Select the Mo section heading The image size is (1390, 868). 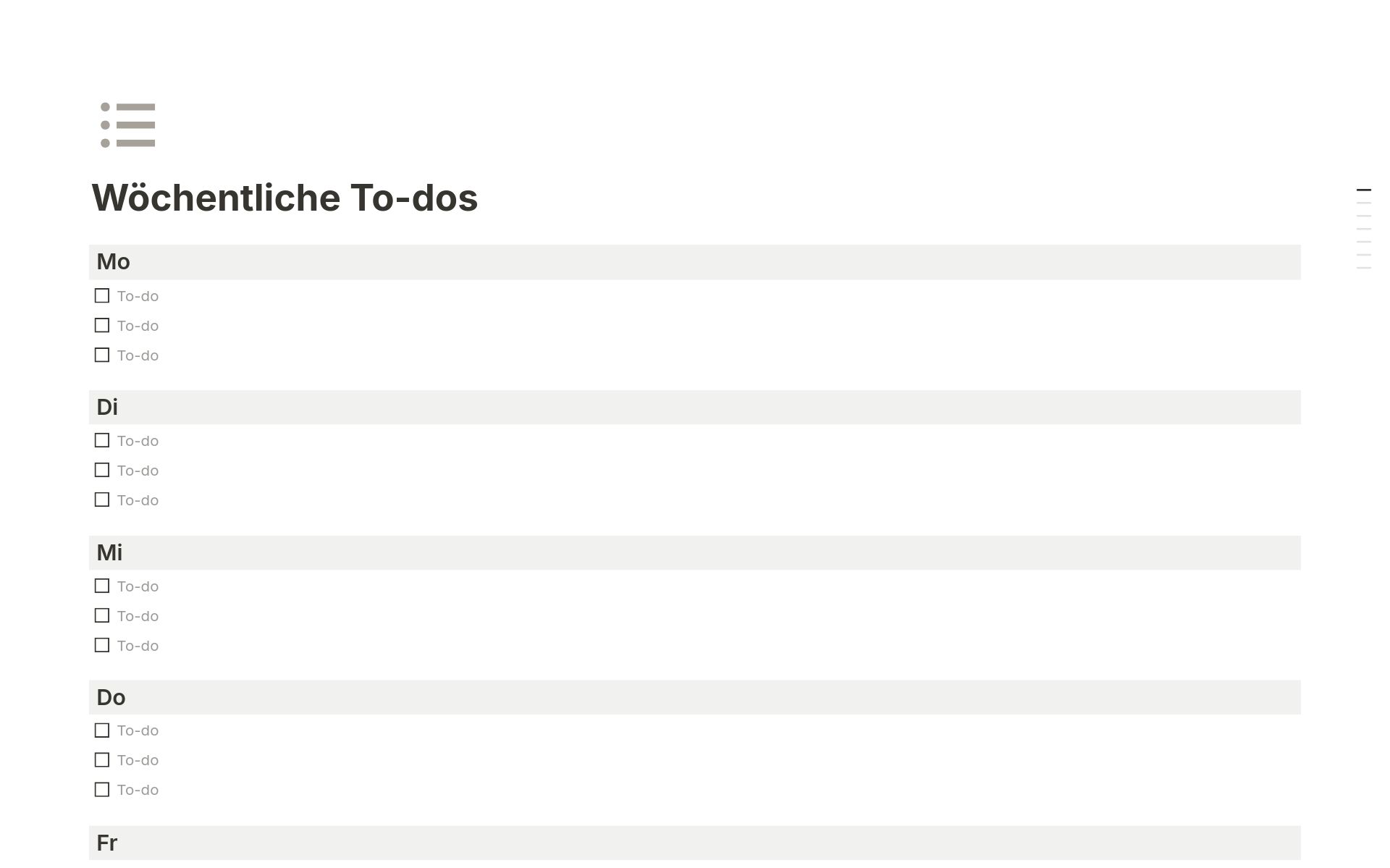114,261
